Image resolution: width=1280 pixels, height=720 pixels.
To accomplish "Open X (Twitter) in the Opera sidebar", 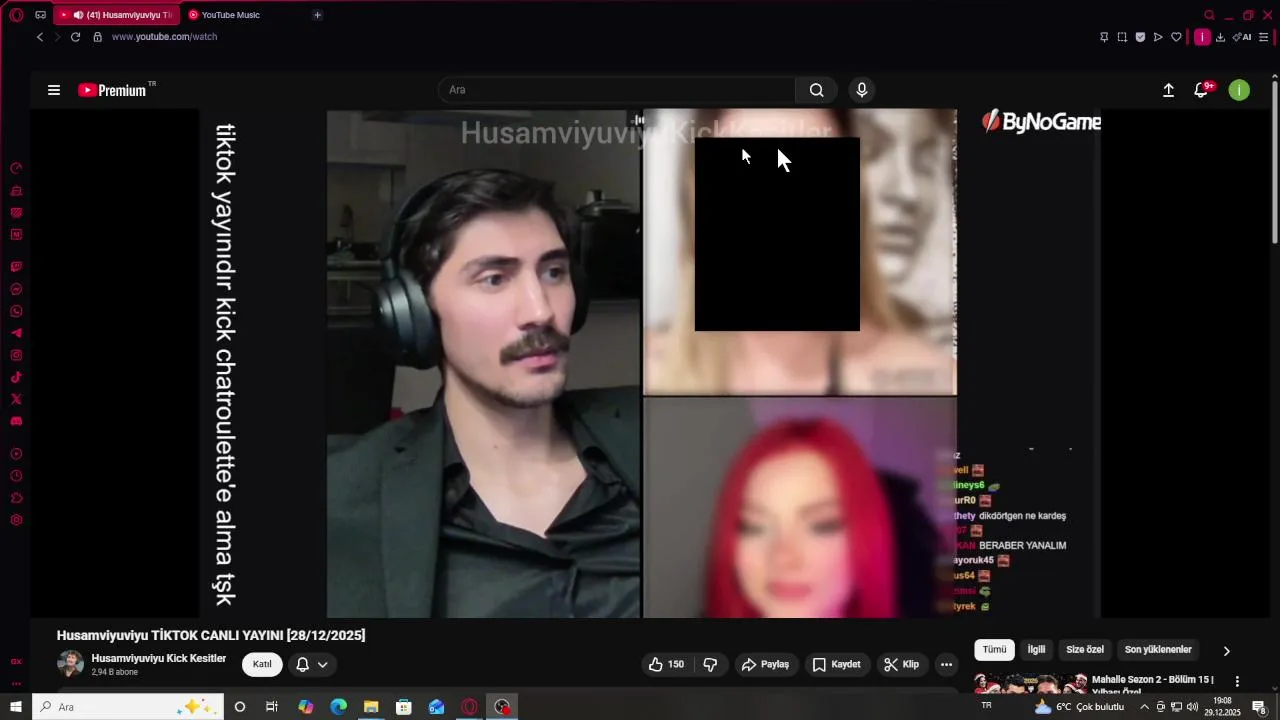I will (x=16, y=399).
